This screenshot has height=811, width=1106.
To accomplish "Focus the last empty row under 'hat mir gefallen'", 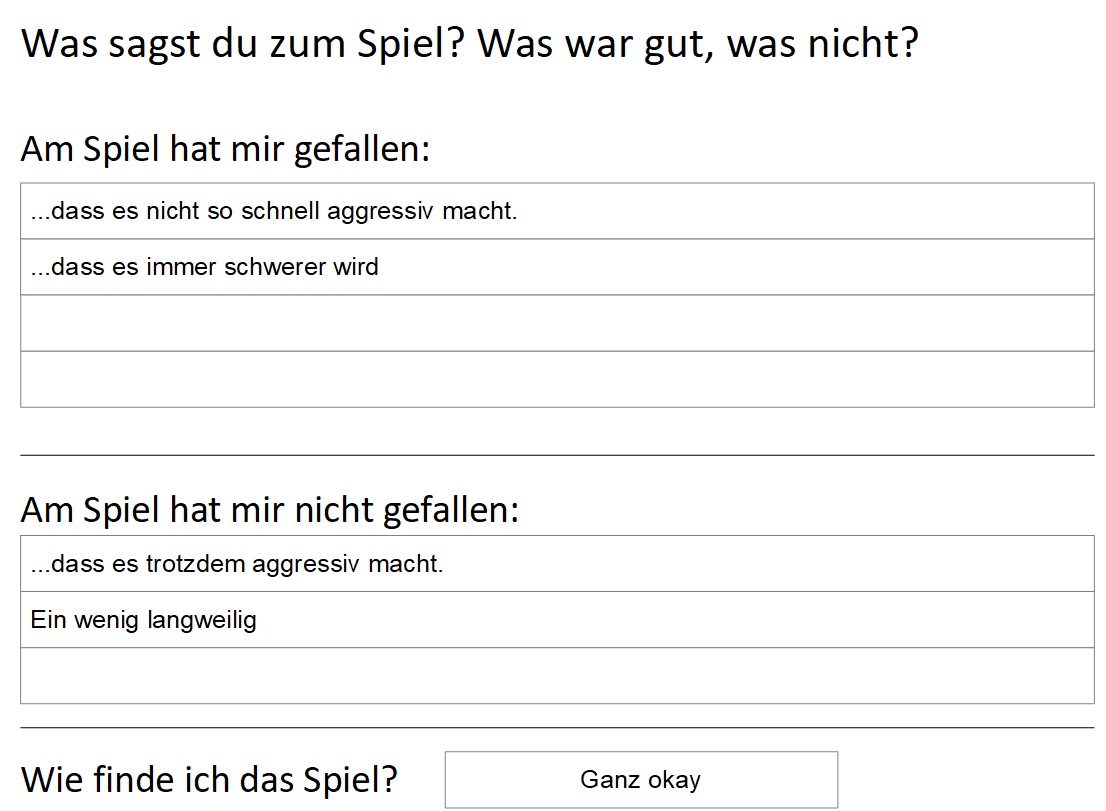I will tap(557, 379).
